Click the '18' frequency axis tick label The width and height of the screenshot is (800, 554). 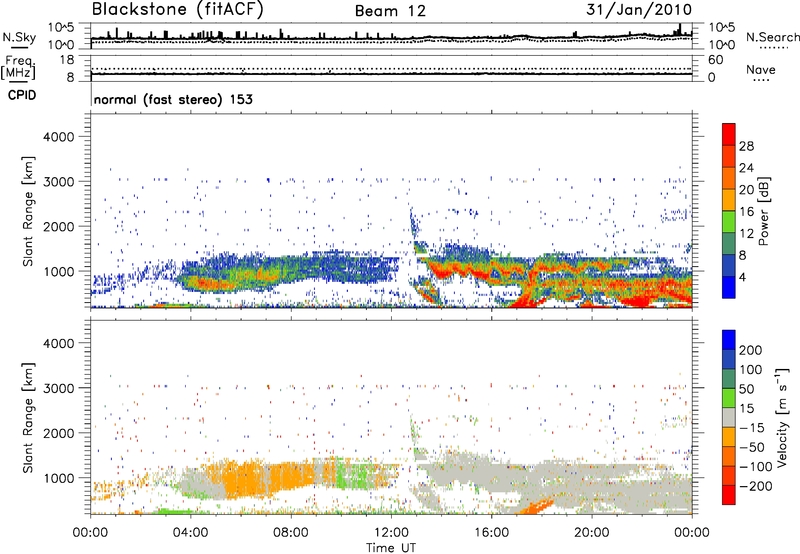(x=67, y=60)
